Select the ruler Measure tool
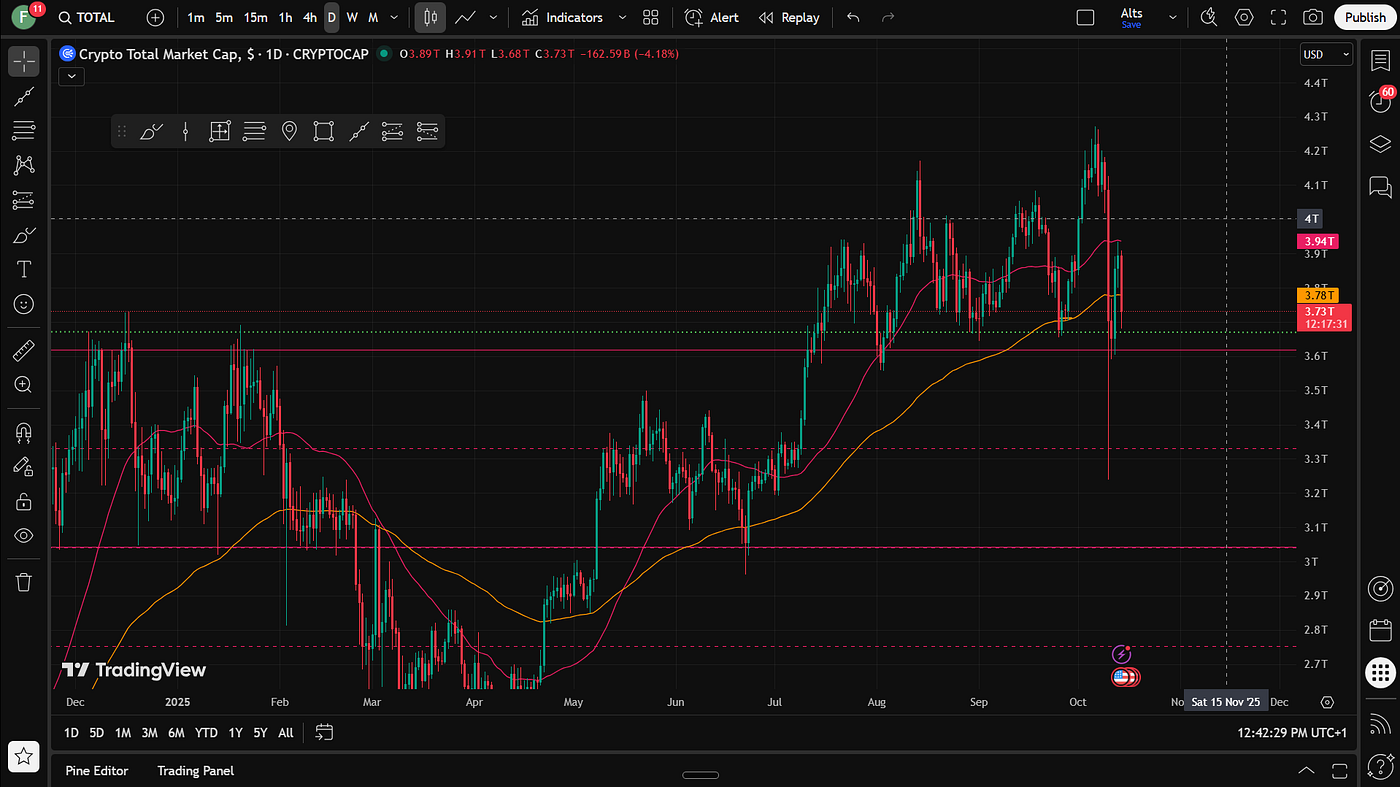The height and width of the screenshot is (787, 1400). point(24,350)
